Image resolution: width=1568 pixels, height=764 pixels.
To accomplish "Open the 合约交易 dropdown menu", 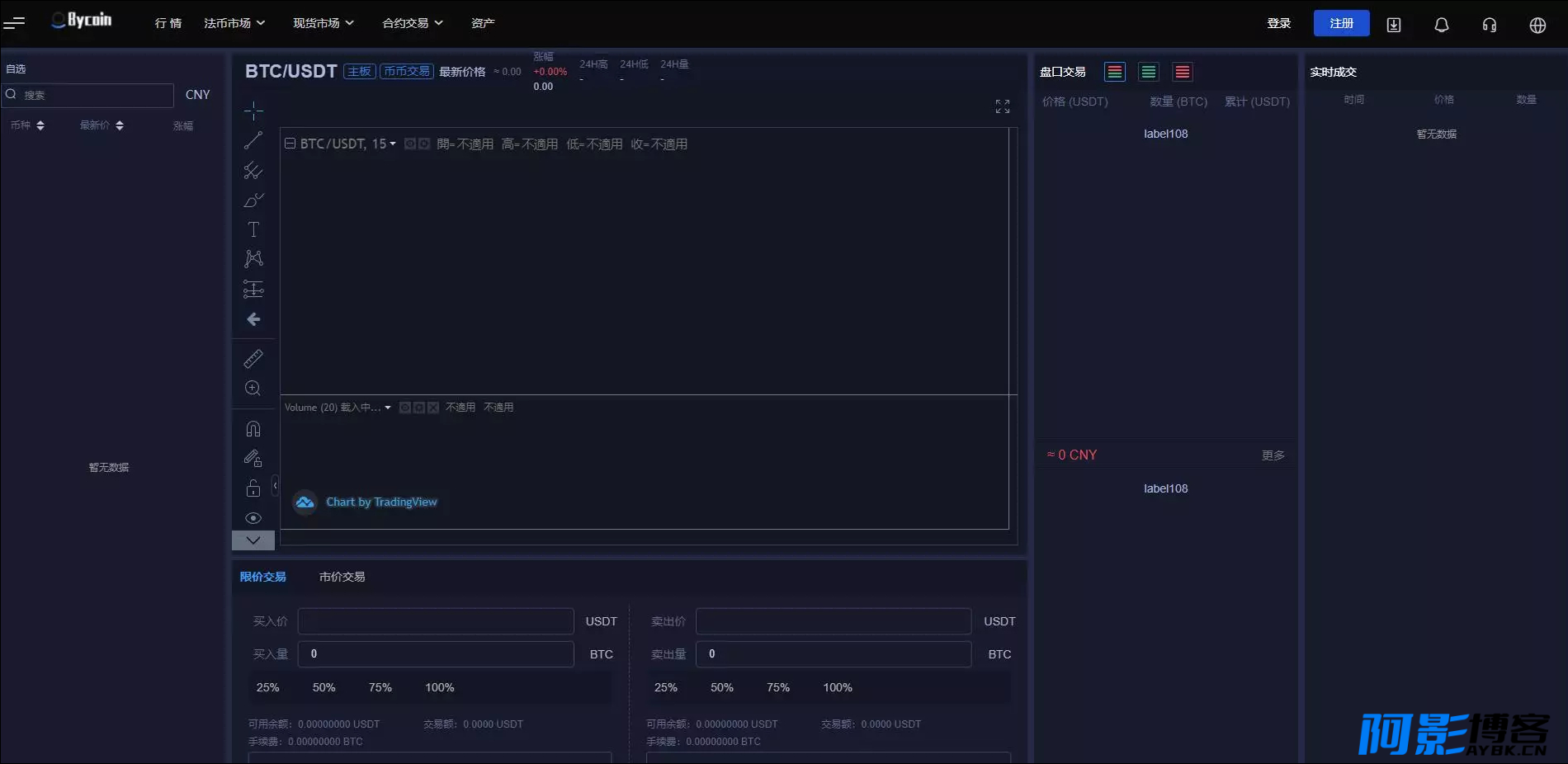I will tap(413, 23).
